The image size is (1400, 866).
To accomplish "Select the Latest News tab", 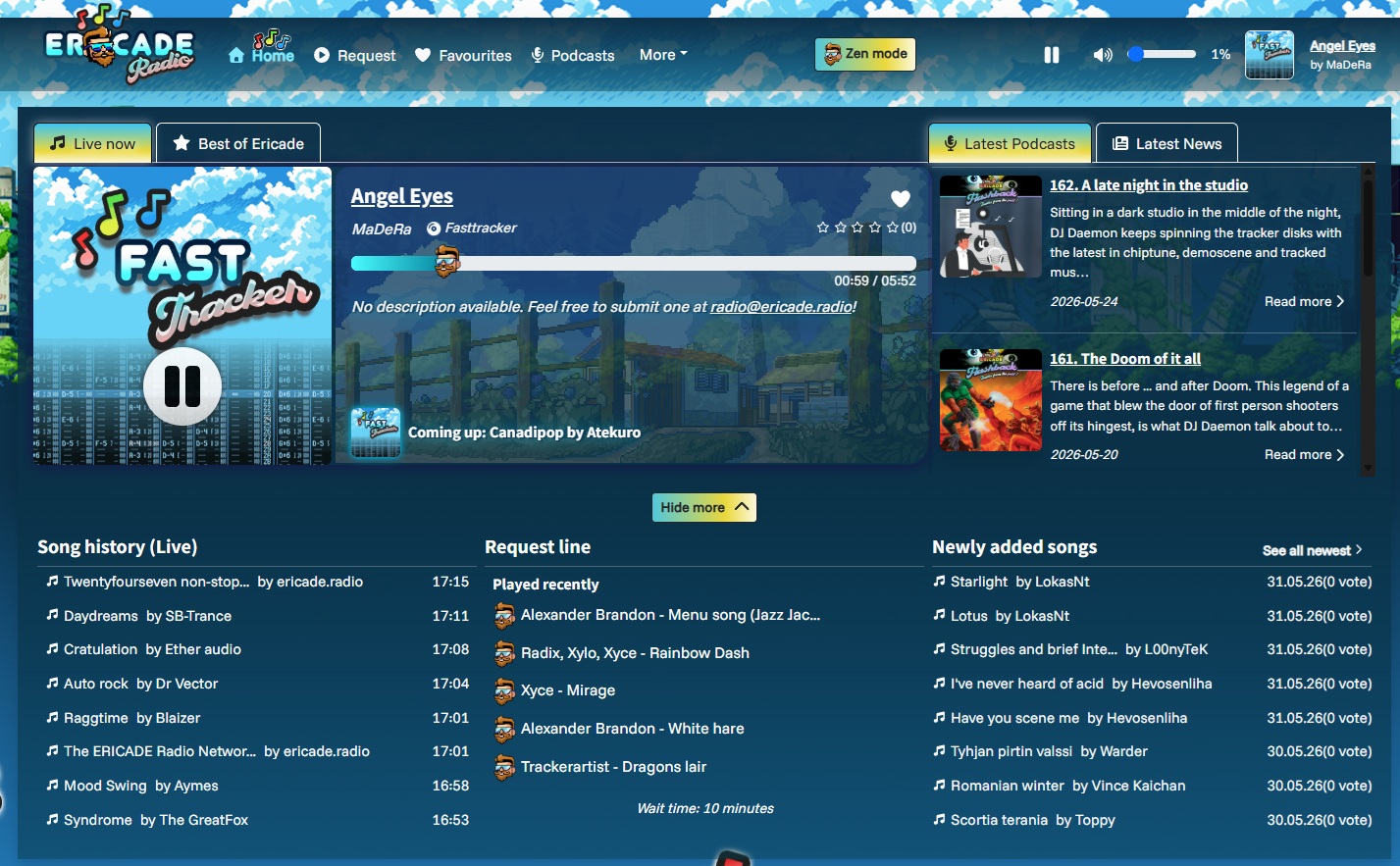I will point(1167,143).
